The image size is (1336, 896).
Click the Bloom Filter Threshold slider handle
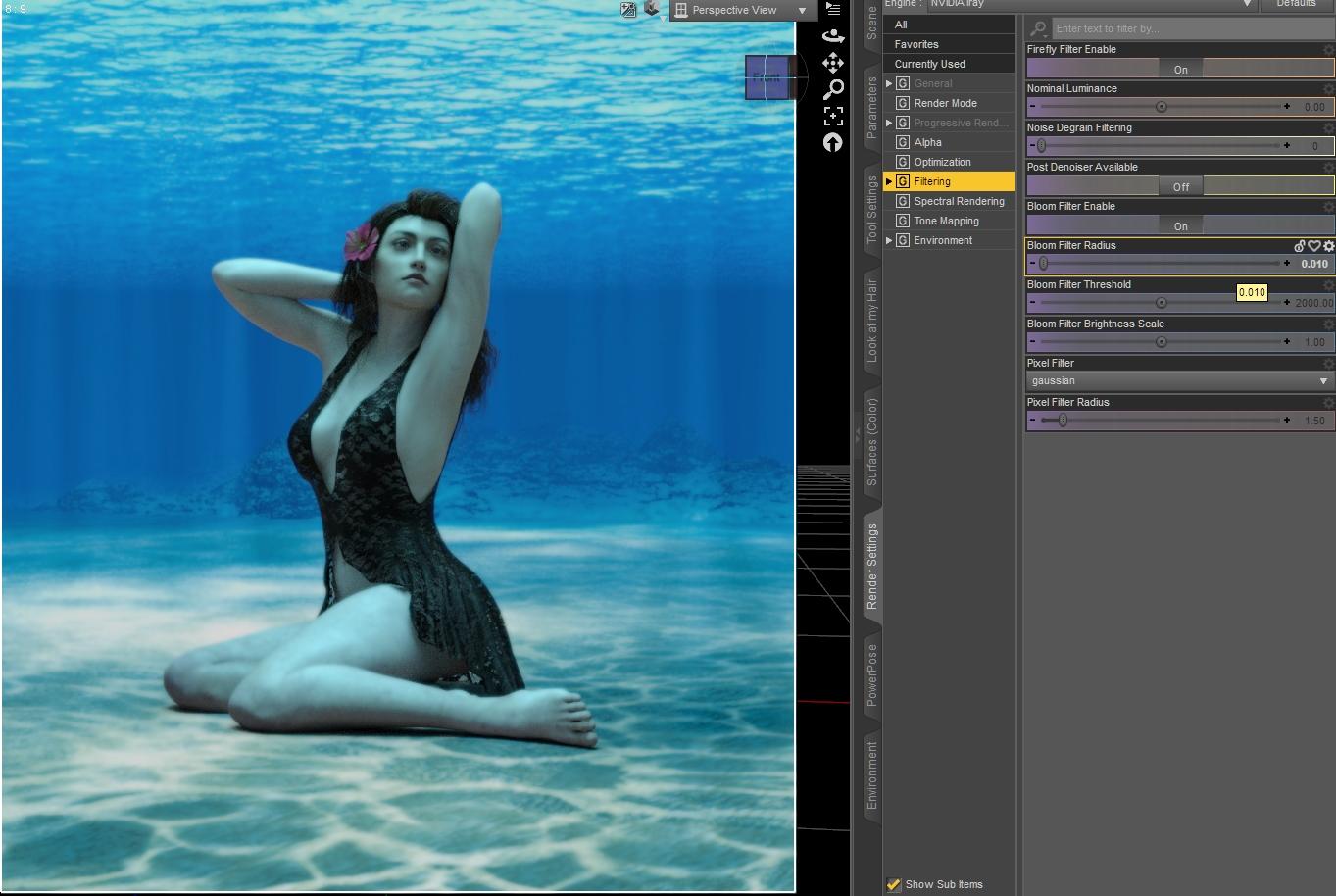pyautogui.click(x=1162, y=302)
